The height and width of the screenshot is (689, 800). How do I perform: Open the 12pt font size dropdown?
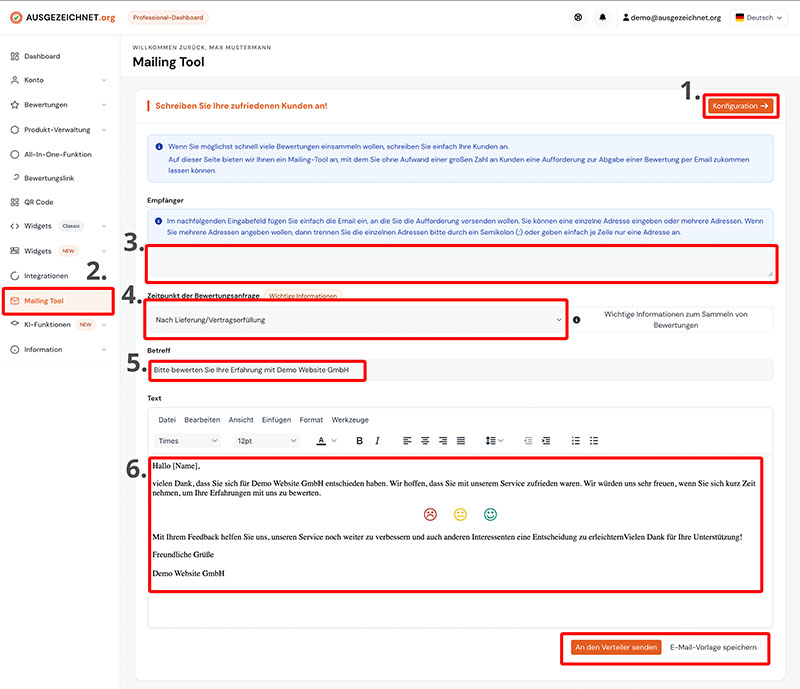266,441
